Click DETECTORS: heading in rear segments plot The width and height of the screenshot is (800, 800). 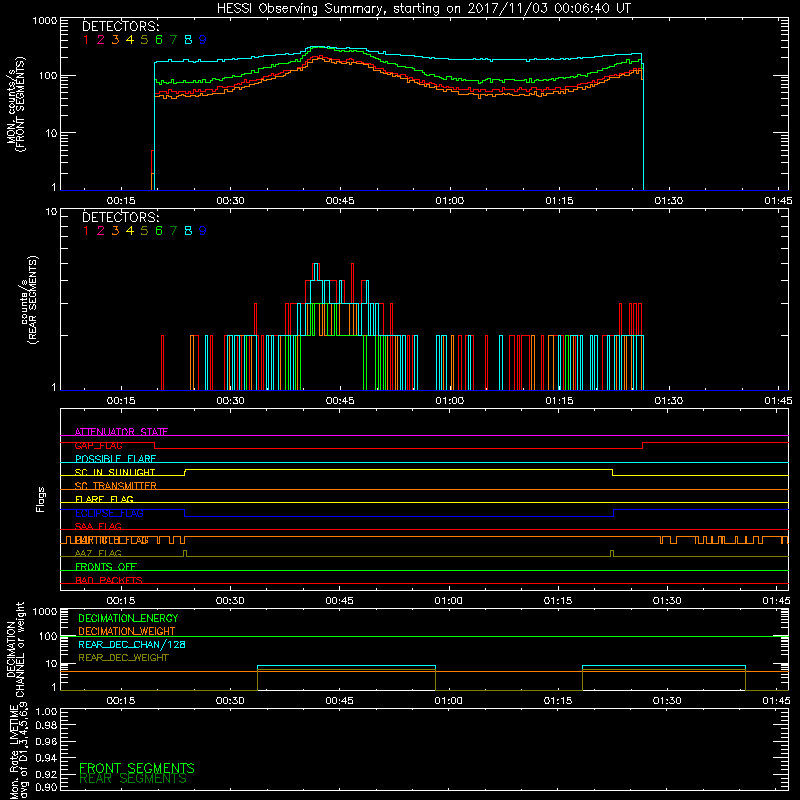point(121,218)
